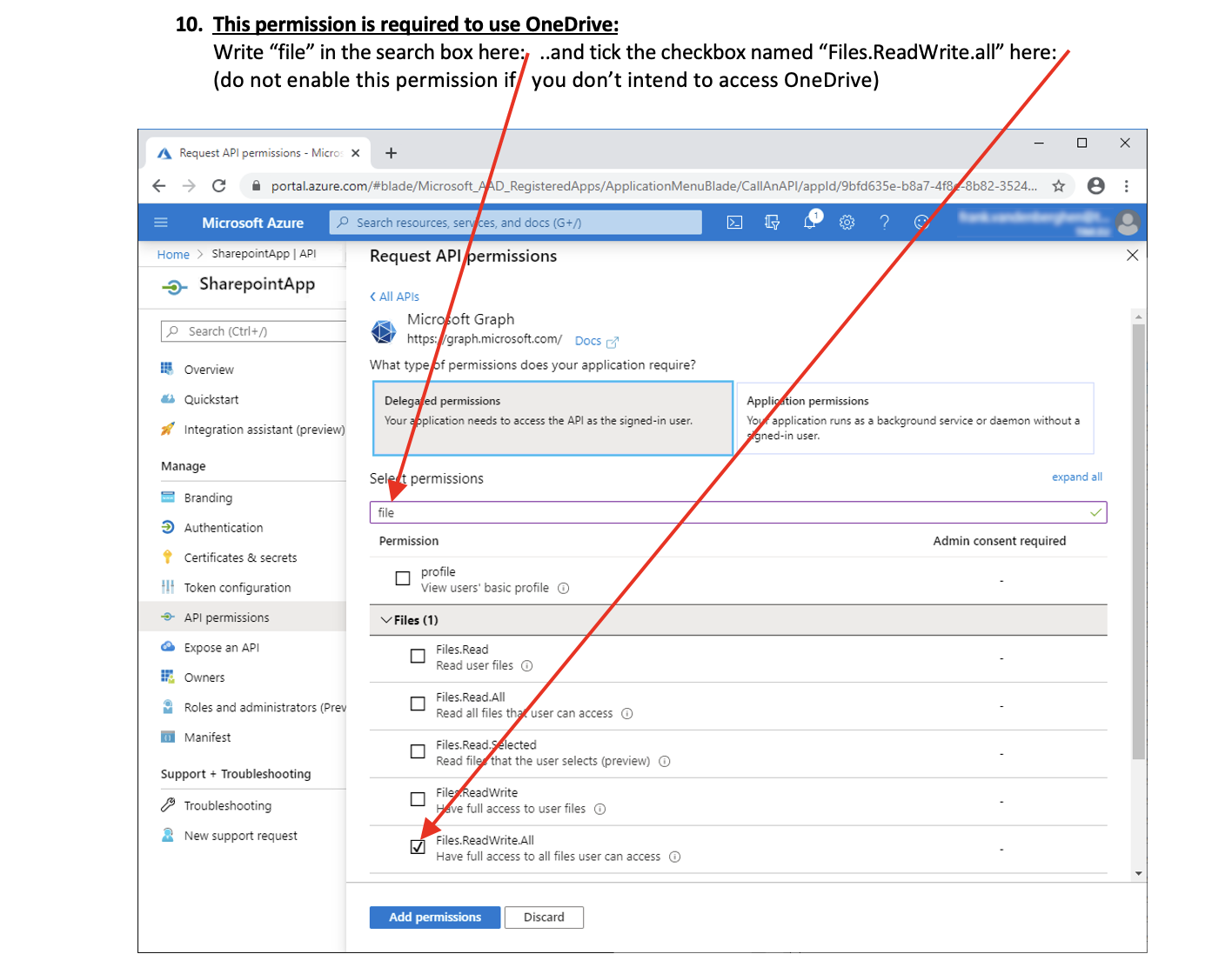Open Certificates & secrets in sidebar

(x=240, y=557)
